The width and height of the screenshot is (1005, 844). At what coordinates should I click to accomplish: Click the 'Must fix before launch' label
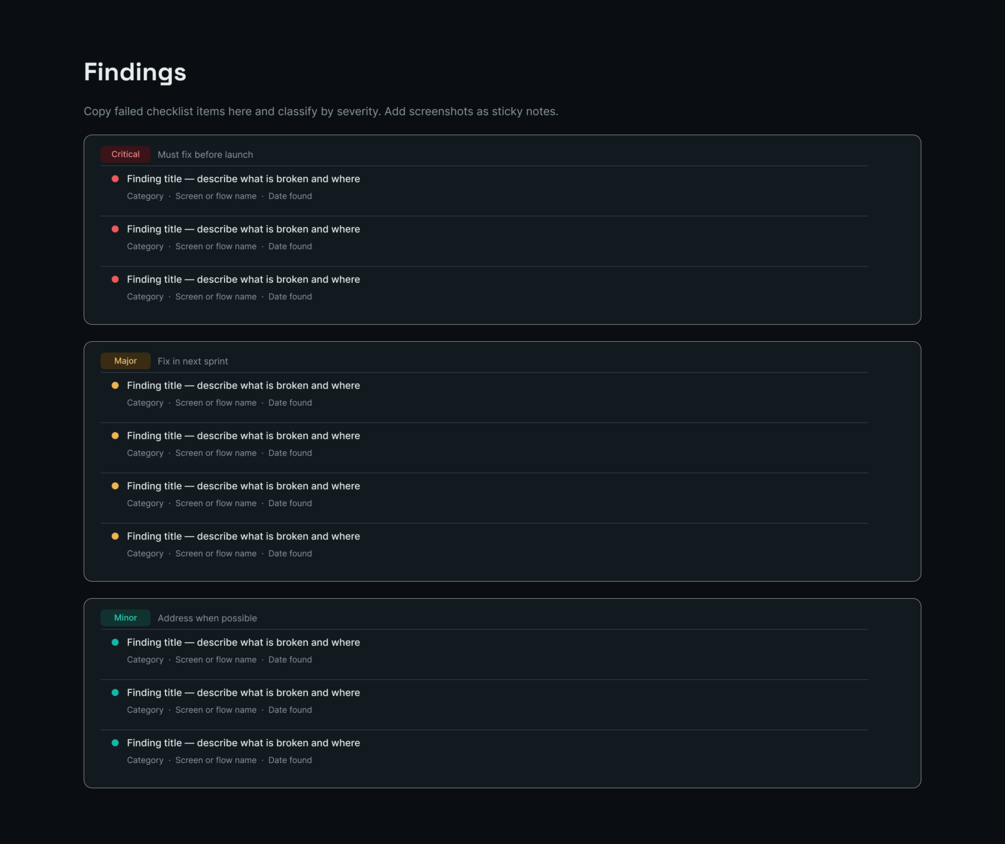(205, 154)
